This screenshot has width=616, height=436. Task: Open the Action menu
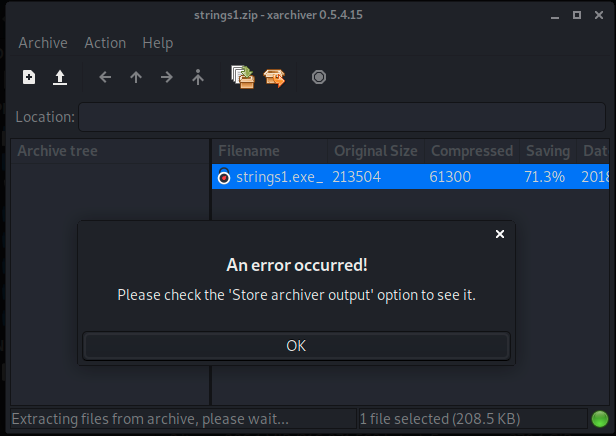point(105,43)
